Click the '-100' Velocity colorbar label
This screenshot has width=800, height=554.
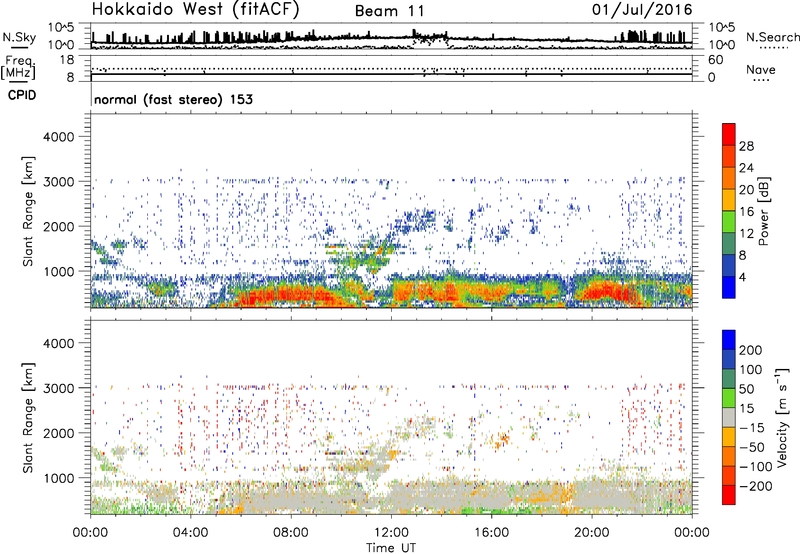756,466
